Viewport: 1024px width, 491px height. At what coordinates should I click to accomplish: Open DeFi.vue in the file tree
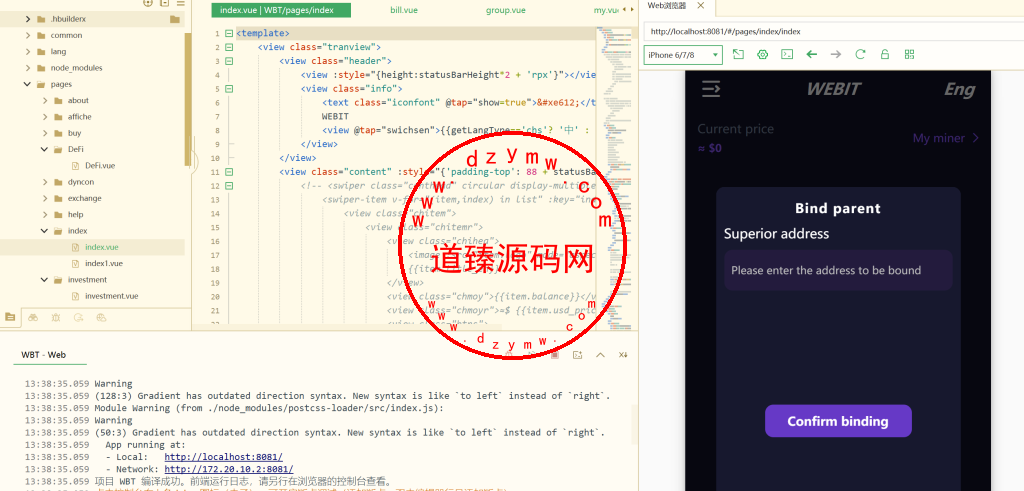(99, 166)
